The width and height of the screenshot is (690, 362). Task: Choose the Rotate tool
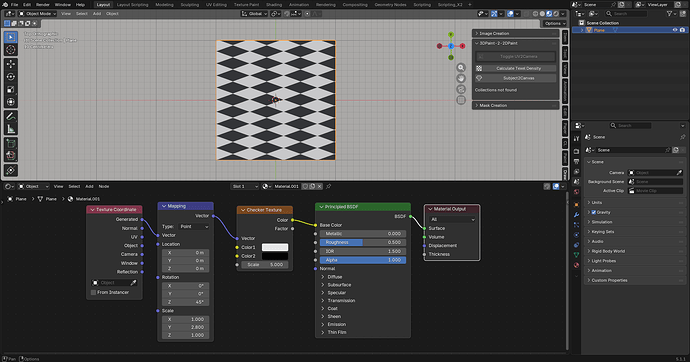[11, 77]
